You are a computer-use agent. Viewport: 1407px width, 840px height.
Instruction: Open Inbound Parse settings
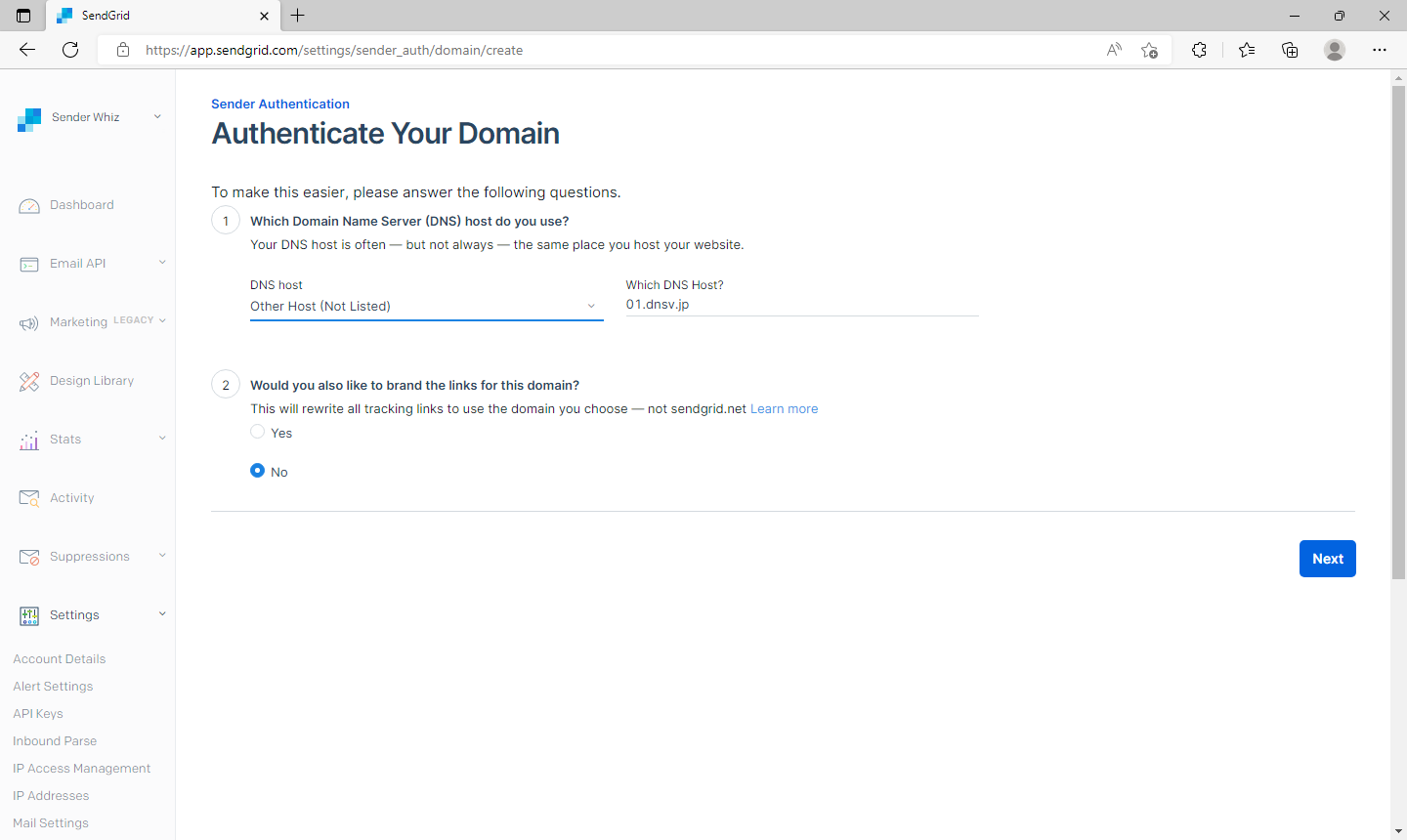[x=55, y=741]
